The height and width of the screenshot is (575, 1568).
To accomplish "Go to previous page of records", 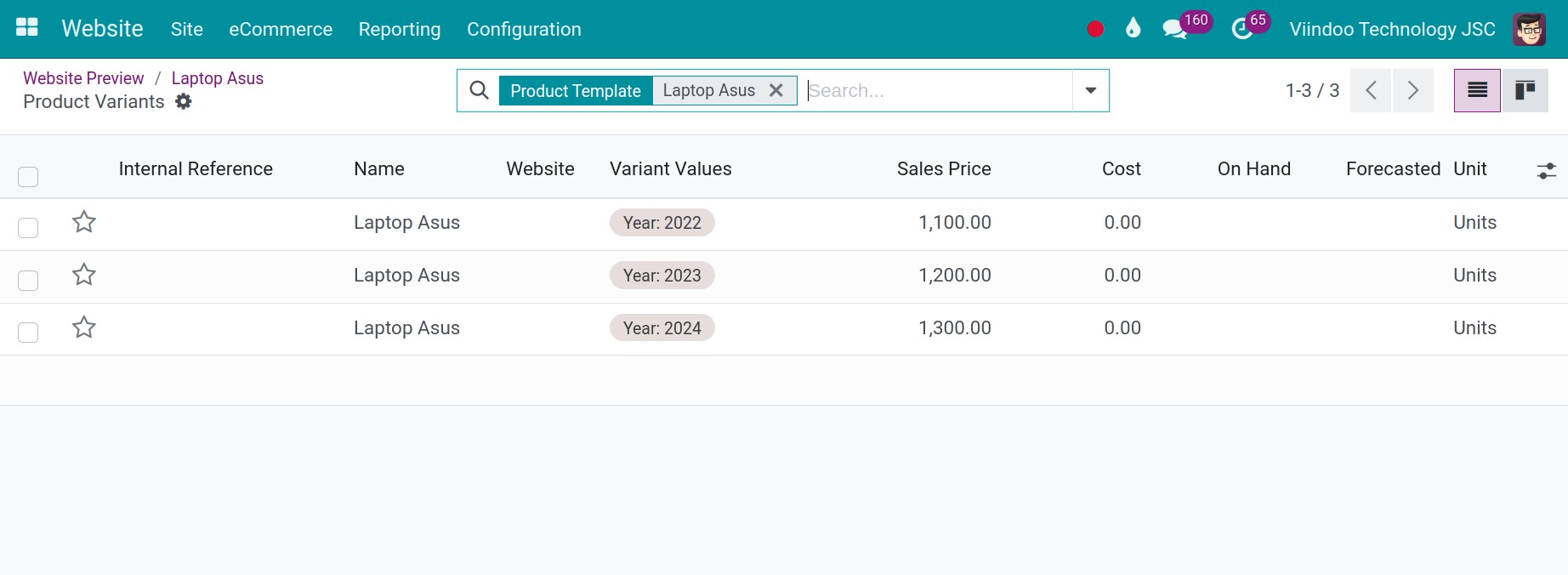I will (x=1371, y=90).
